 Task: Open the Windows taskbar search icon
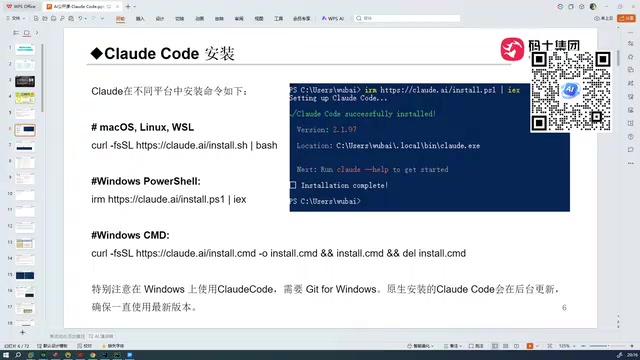coord(18,355)
